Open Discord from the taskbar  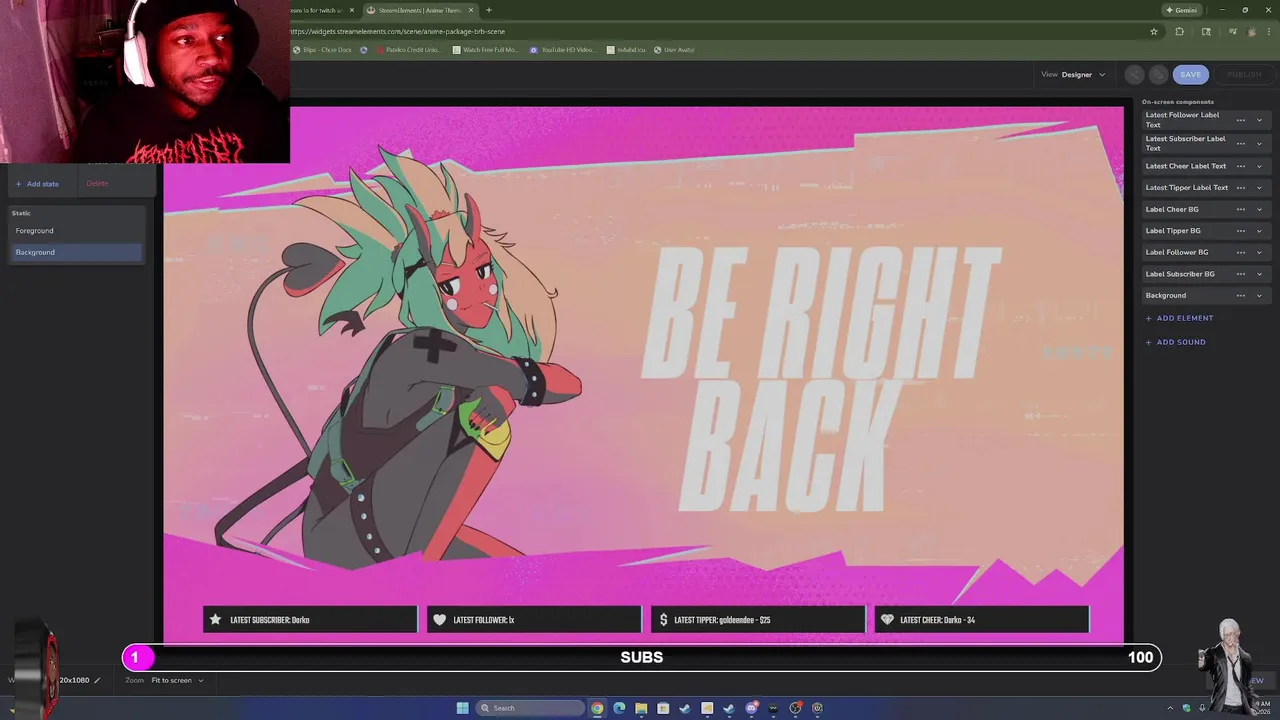click(x=751, y=708)
